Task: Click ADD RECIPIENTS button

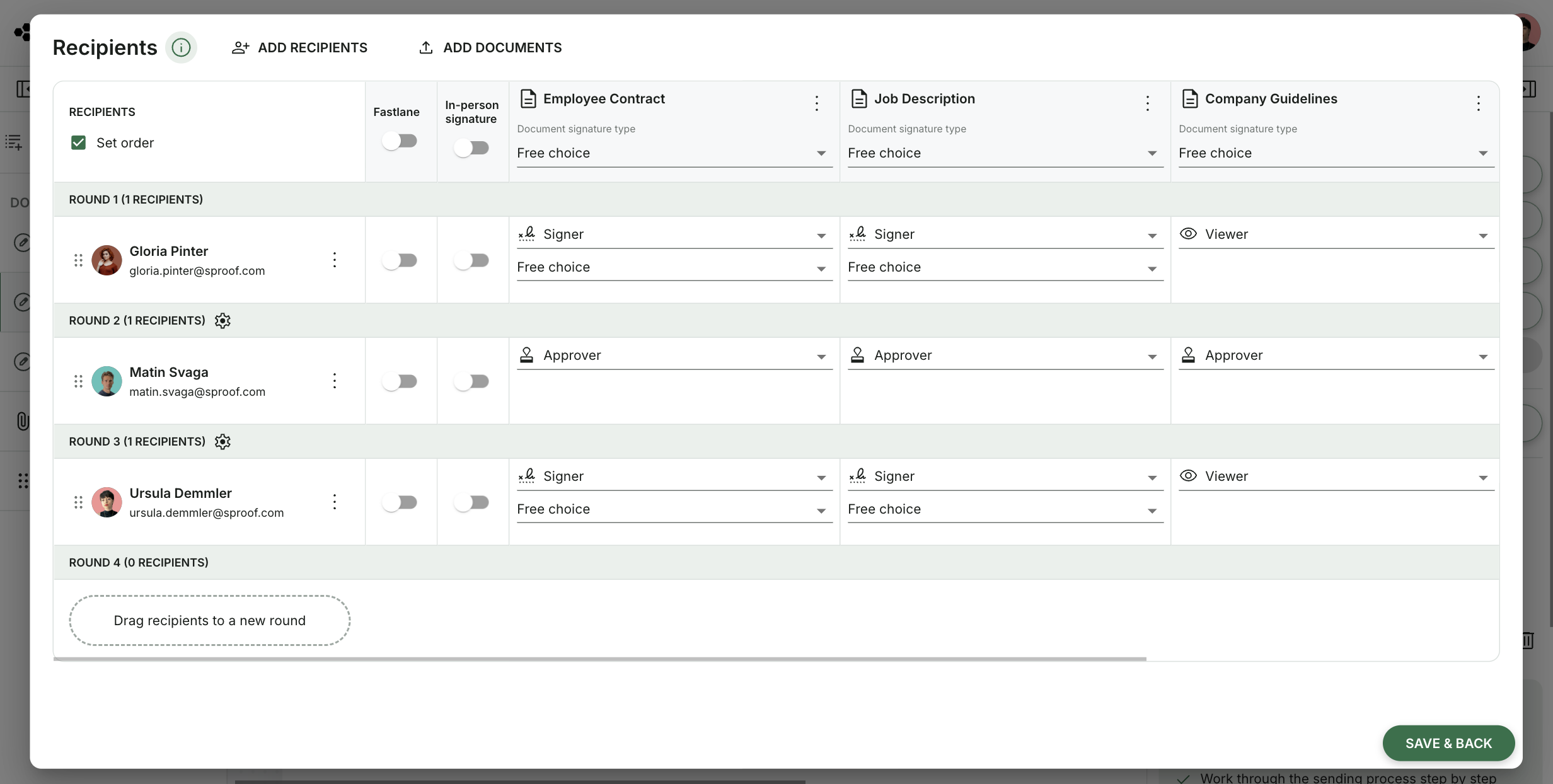Action: coord(299,48)
